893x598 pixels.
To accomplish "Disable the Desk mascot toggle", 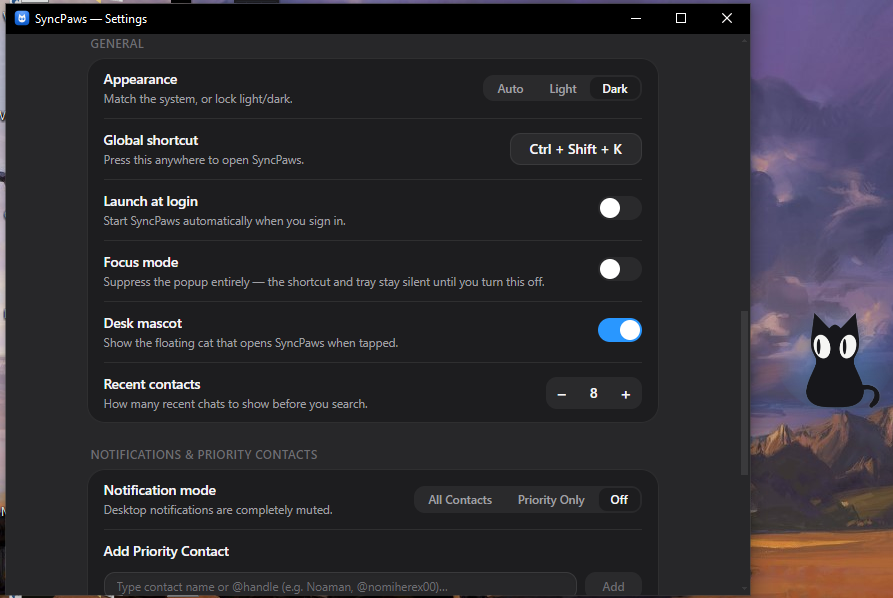I will 620,330.
